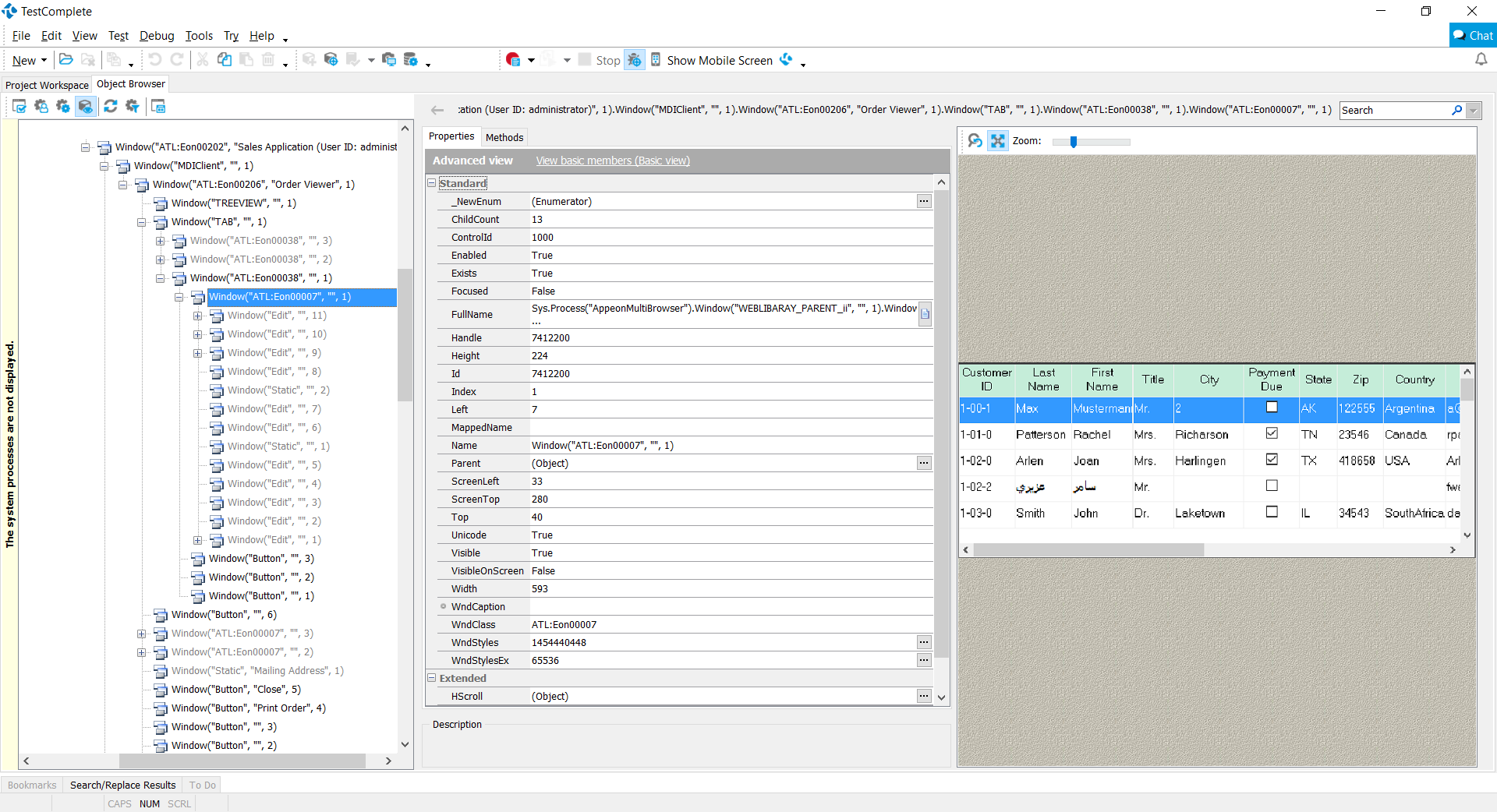Check Payment Due box for Smith row
The width and height of the screenshot is (1497, 812).
(1272, 512)
